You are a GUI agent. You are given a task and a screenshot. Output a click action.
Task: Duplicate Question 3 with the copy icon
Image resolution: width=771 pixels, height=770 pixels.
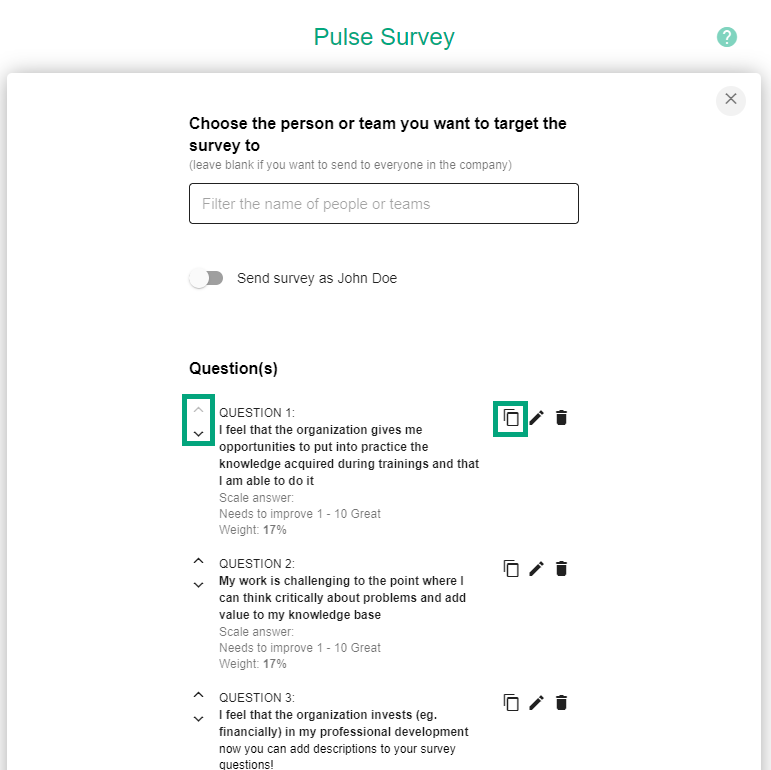coord(511,703)
